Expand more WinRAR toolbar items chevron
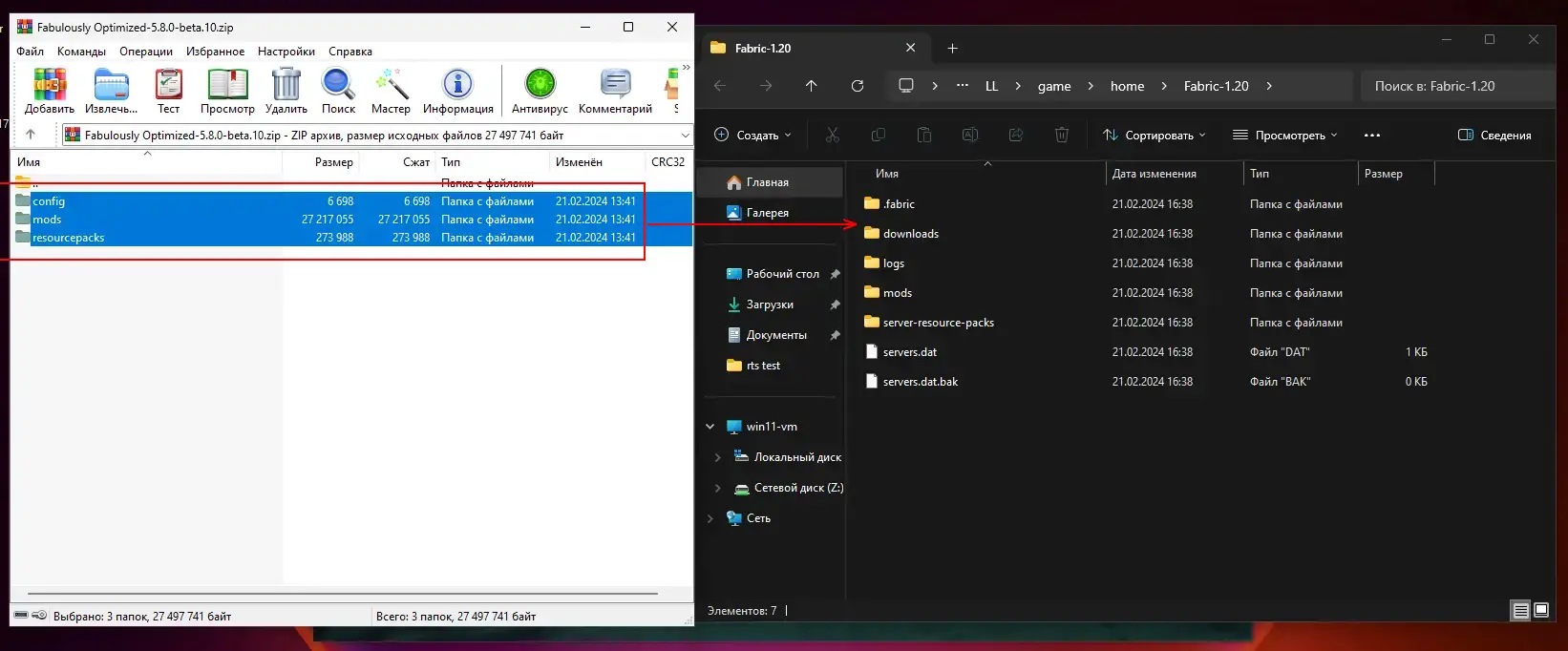The image size is (1568, 651). pos(686,68)
